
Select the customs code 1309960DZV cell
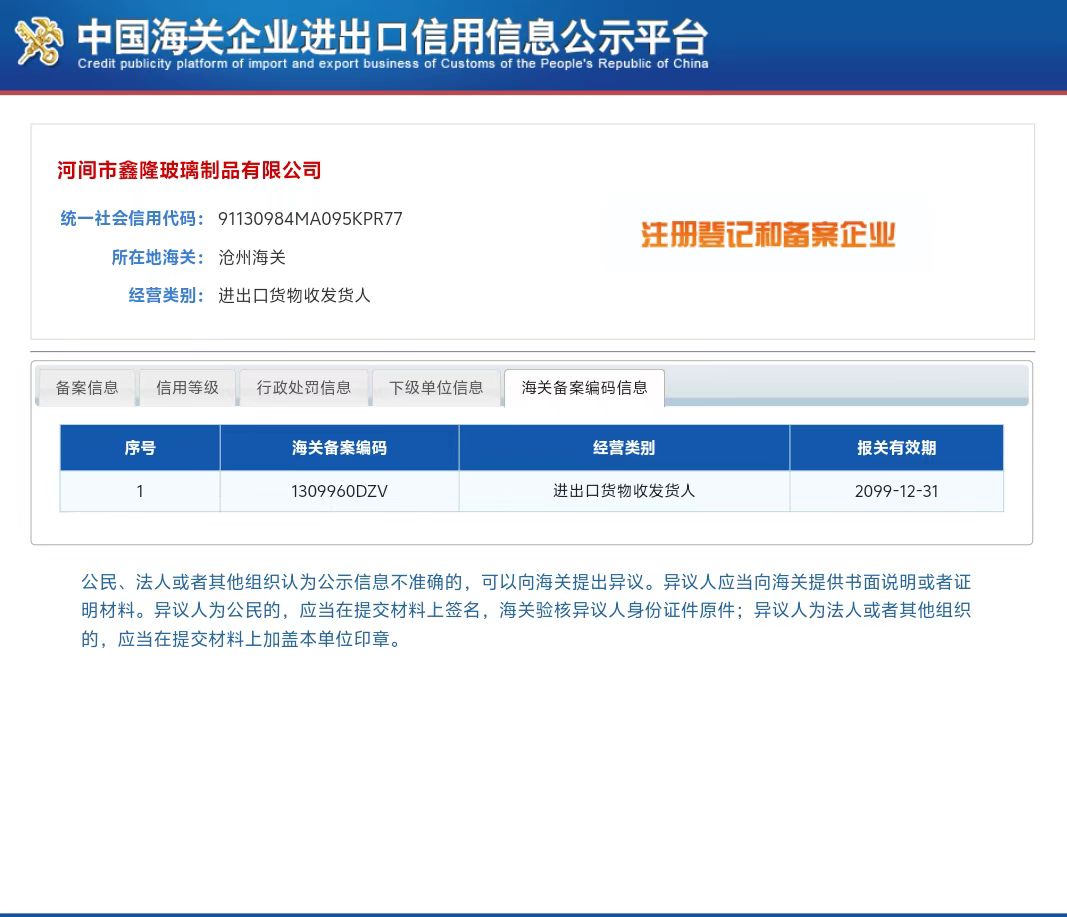point(340,491)
